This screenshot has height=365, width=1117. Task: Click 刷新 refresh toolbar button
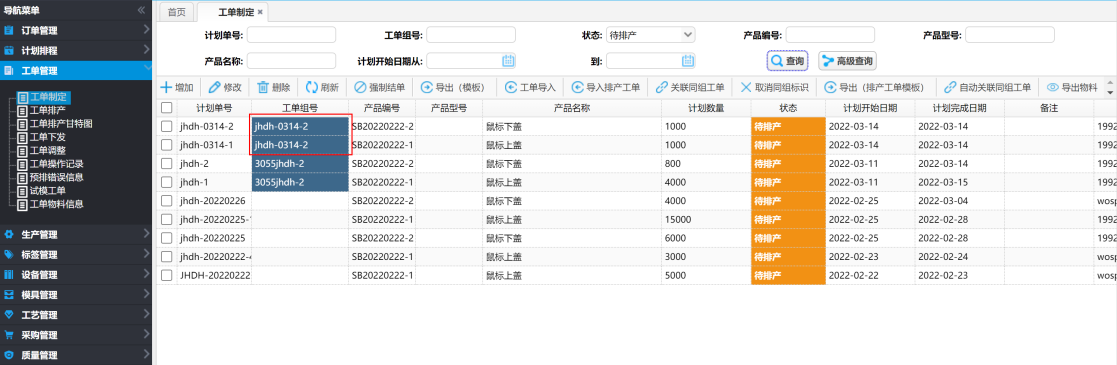click(x=322, y=88)
